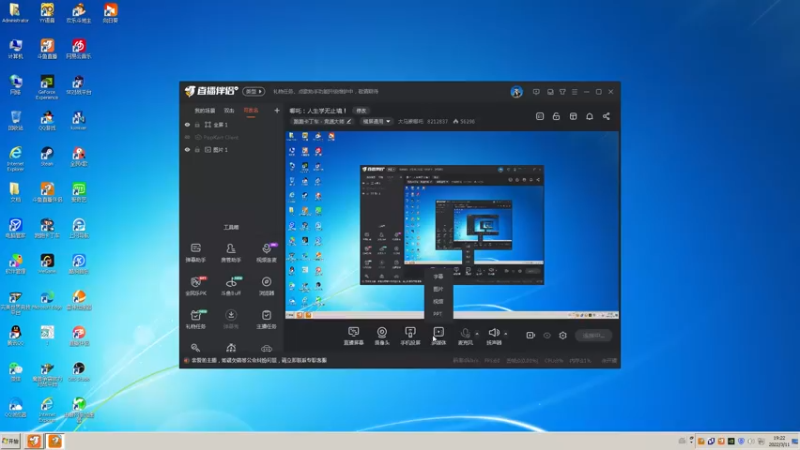This screenshot has width=800, height=450.
Task: Expand the pill button next to the logo
Action: [253, 91]
